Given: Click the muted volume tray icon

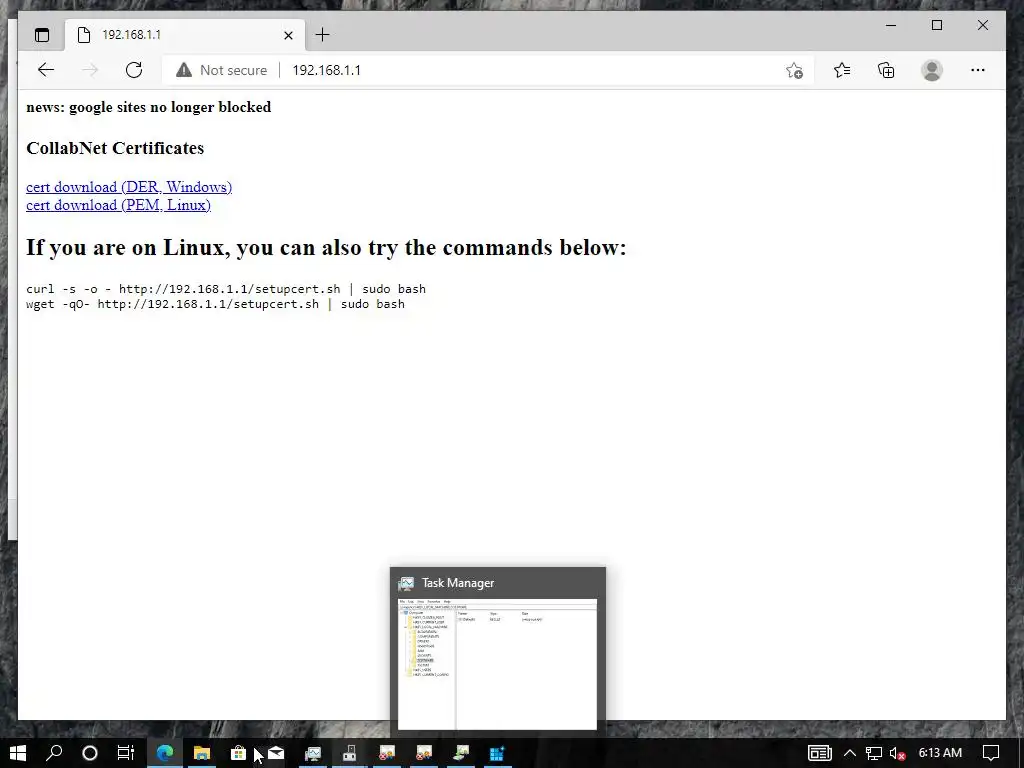Looking at the screenshot, I should [x=897, y=753].
